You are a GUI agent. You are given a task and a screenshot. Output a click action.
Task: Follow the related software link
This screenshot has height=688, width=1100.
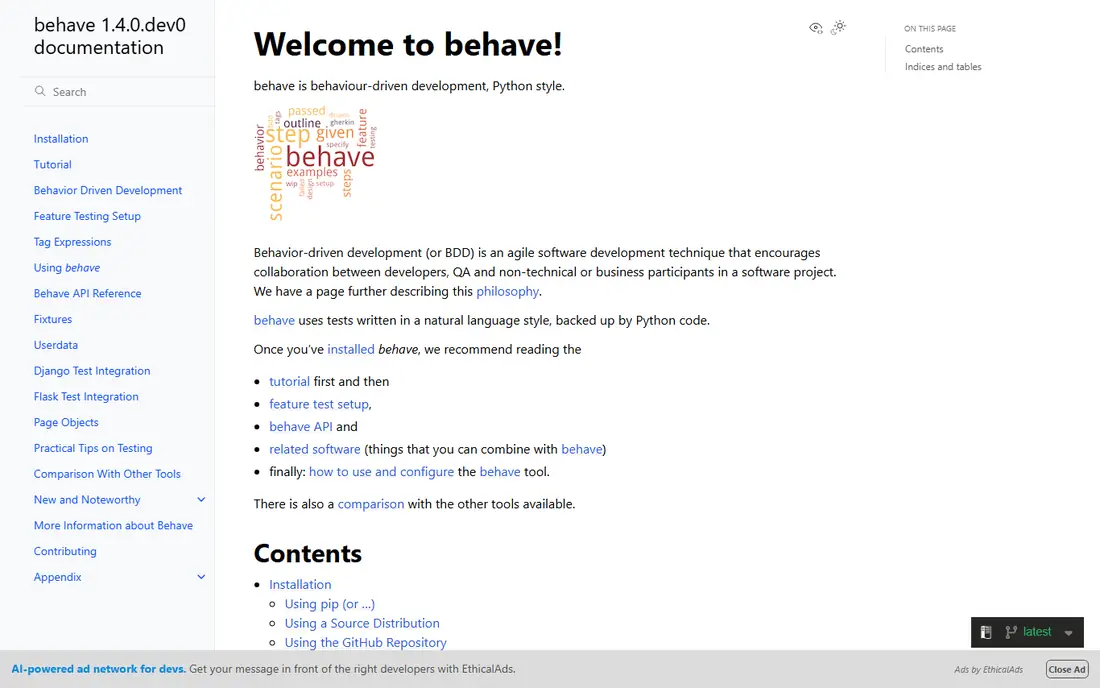[x=315, y=449]
